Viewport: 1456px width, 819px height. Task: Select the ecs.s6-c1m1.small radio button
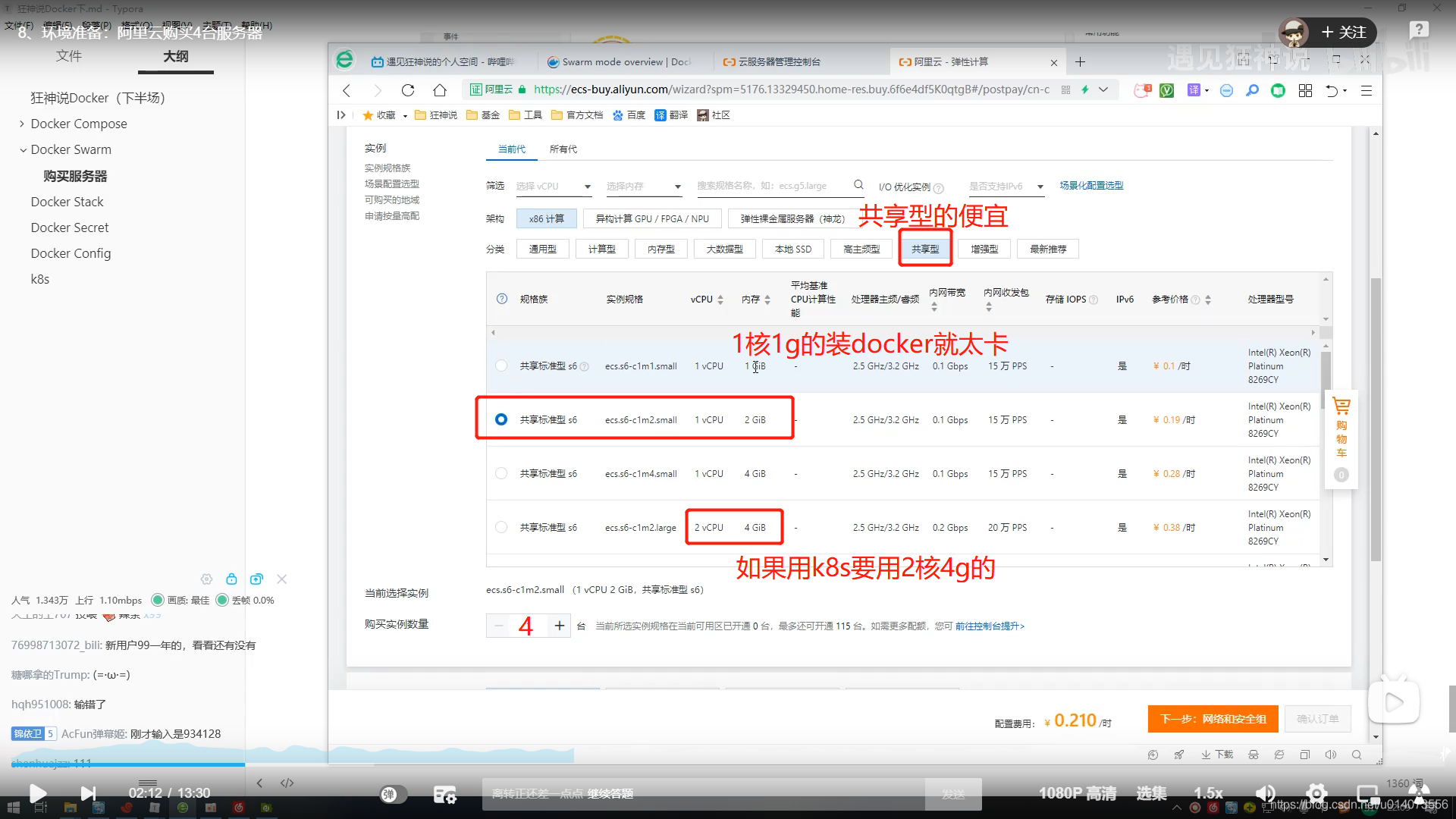pos(501,366)
